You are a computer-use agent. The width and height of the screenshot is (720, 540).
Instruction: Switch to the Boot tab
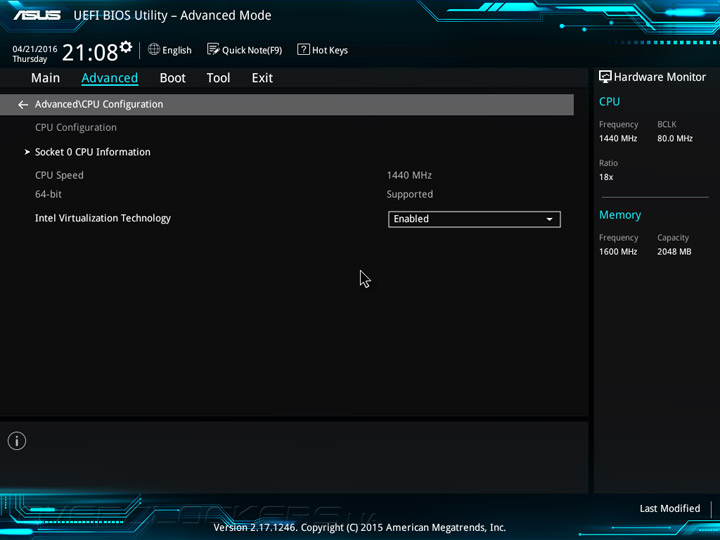point(173,78)
